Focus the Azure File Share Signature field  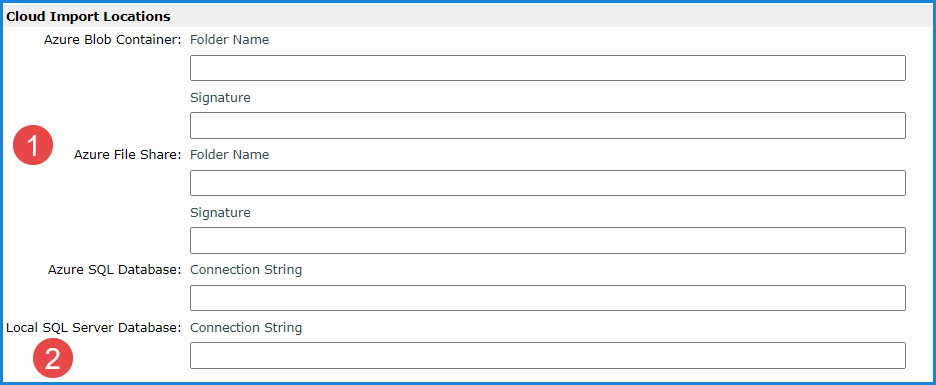pyautogui.click(x=547, y=240)
